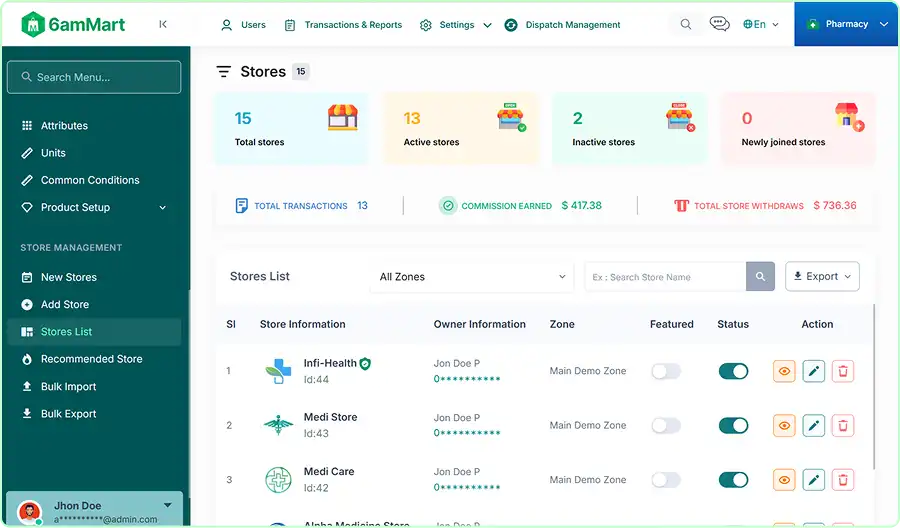Edit the Medi Care entry
Image resolution: width=900 pixels, height=528 pixels.
(x=813, y=480)
